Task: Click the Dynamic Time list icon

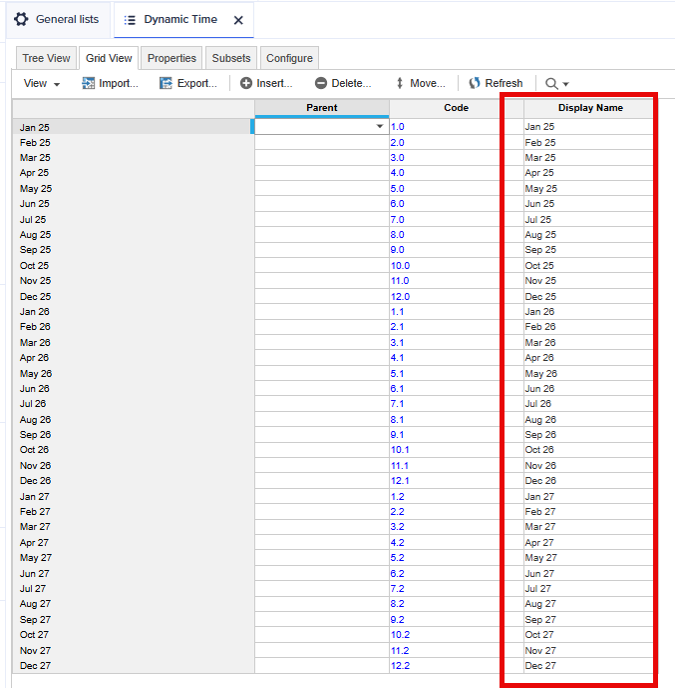Action: click(x=129, y=20)
